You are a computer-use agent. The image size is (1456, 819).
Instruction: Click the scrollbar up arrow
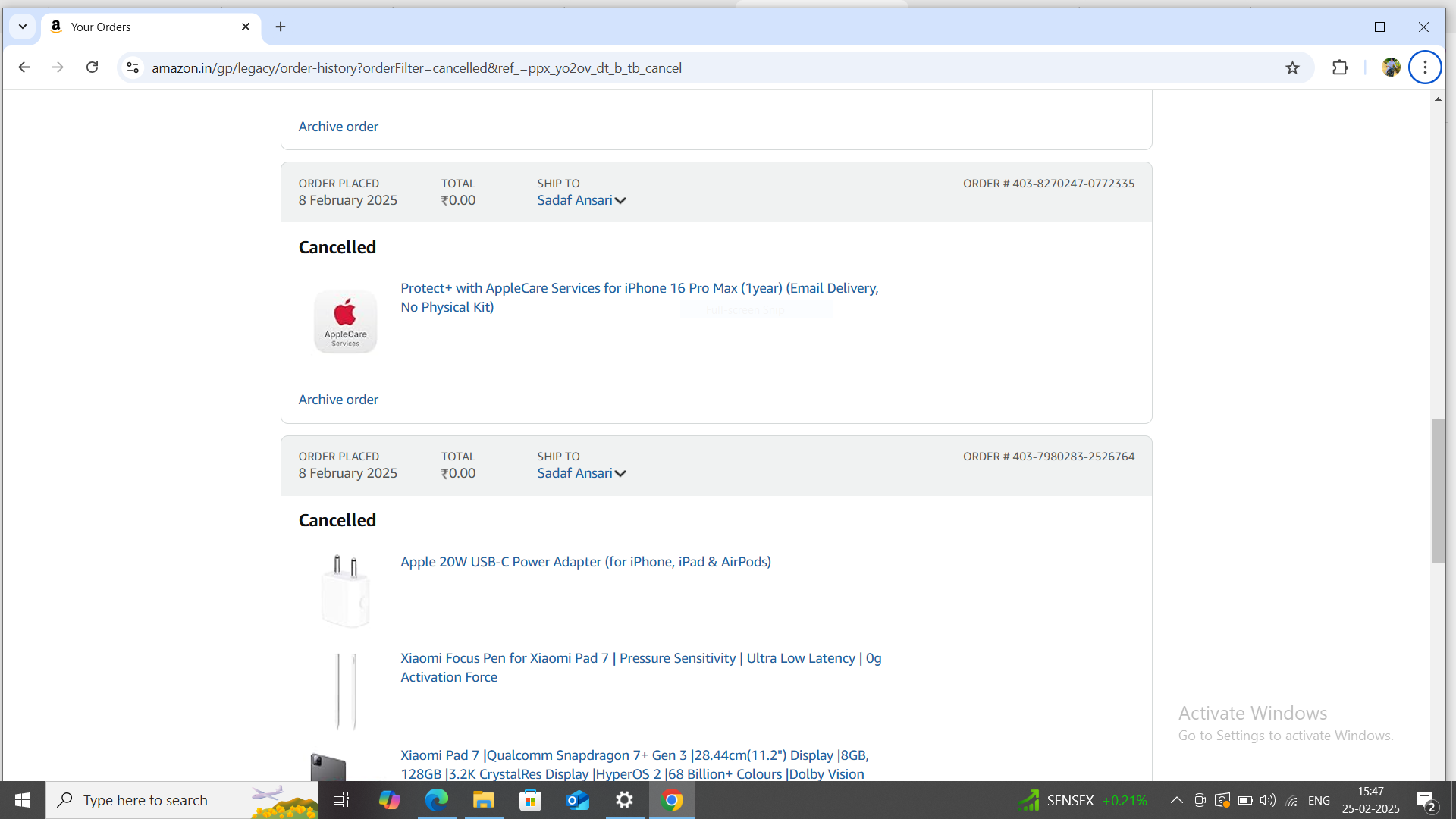(1438, 99)
